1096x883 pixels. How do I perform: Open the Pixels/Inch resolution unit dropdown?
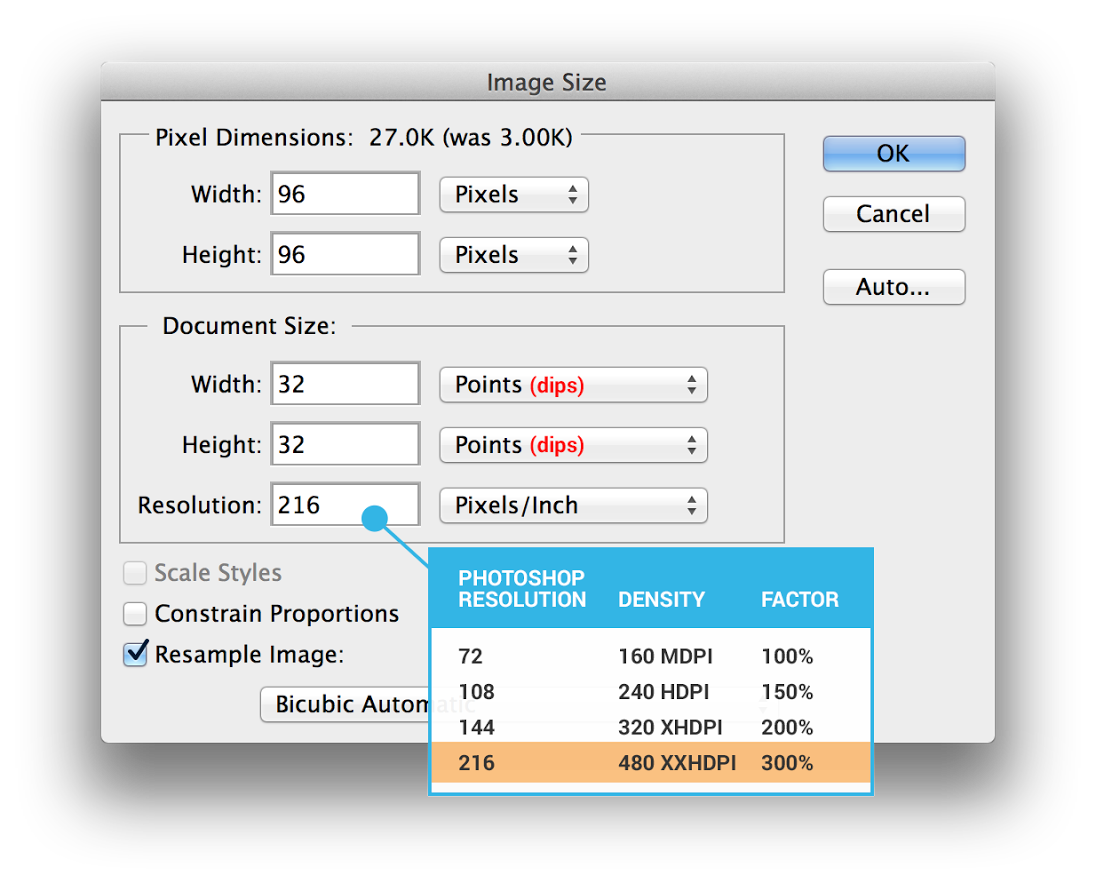(573, 506)
